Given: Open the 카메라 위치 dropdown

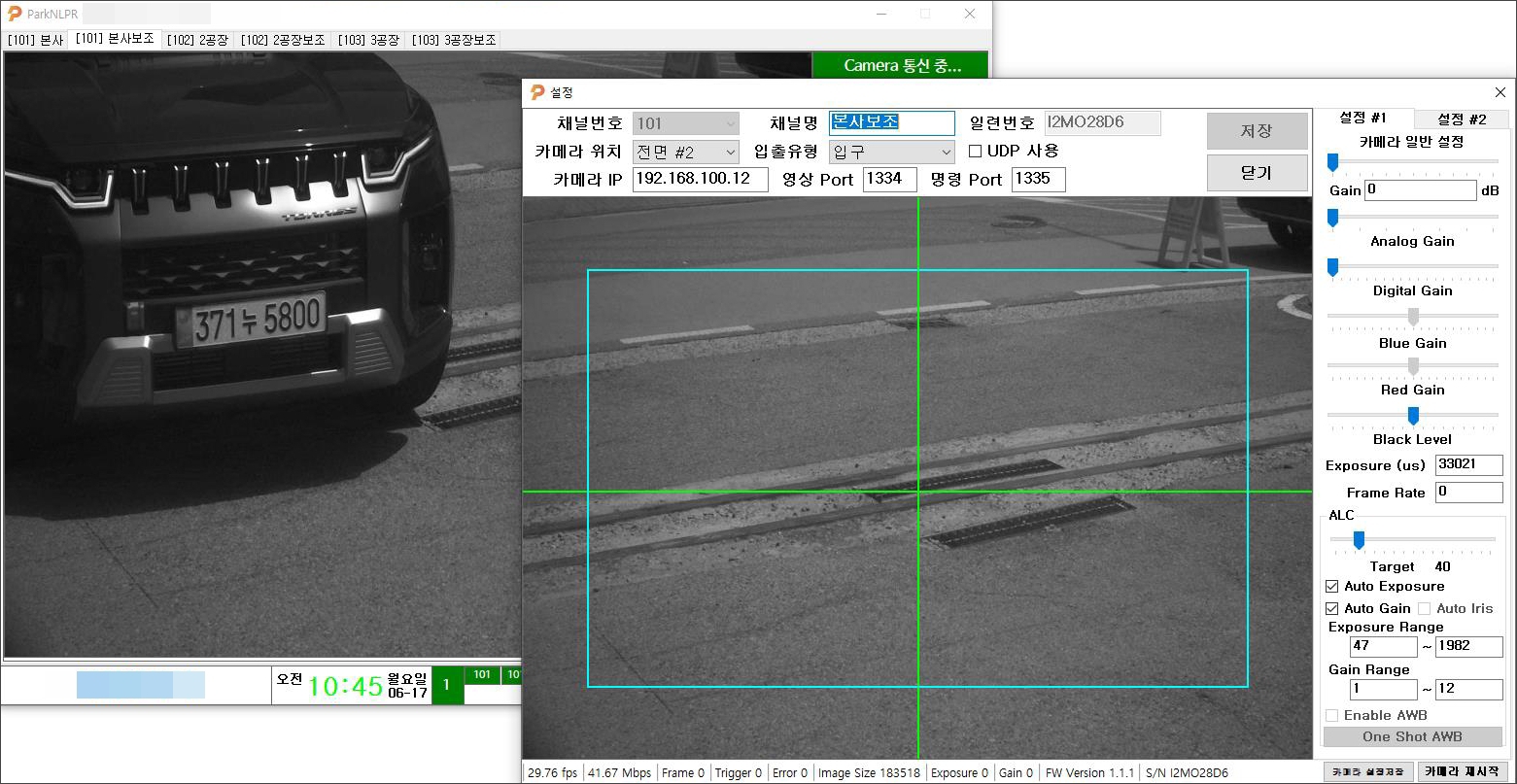Looking at the screenshot, I should click(x=686, y=153).
